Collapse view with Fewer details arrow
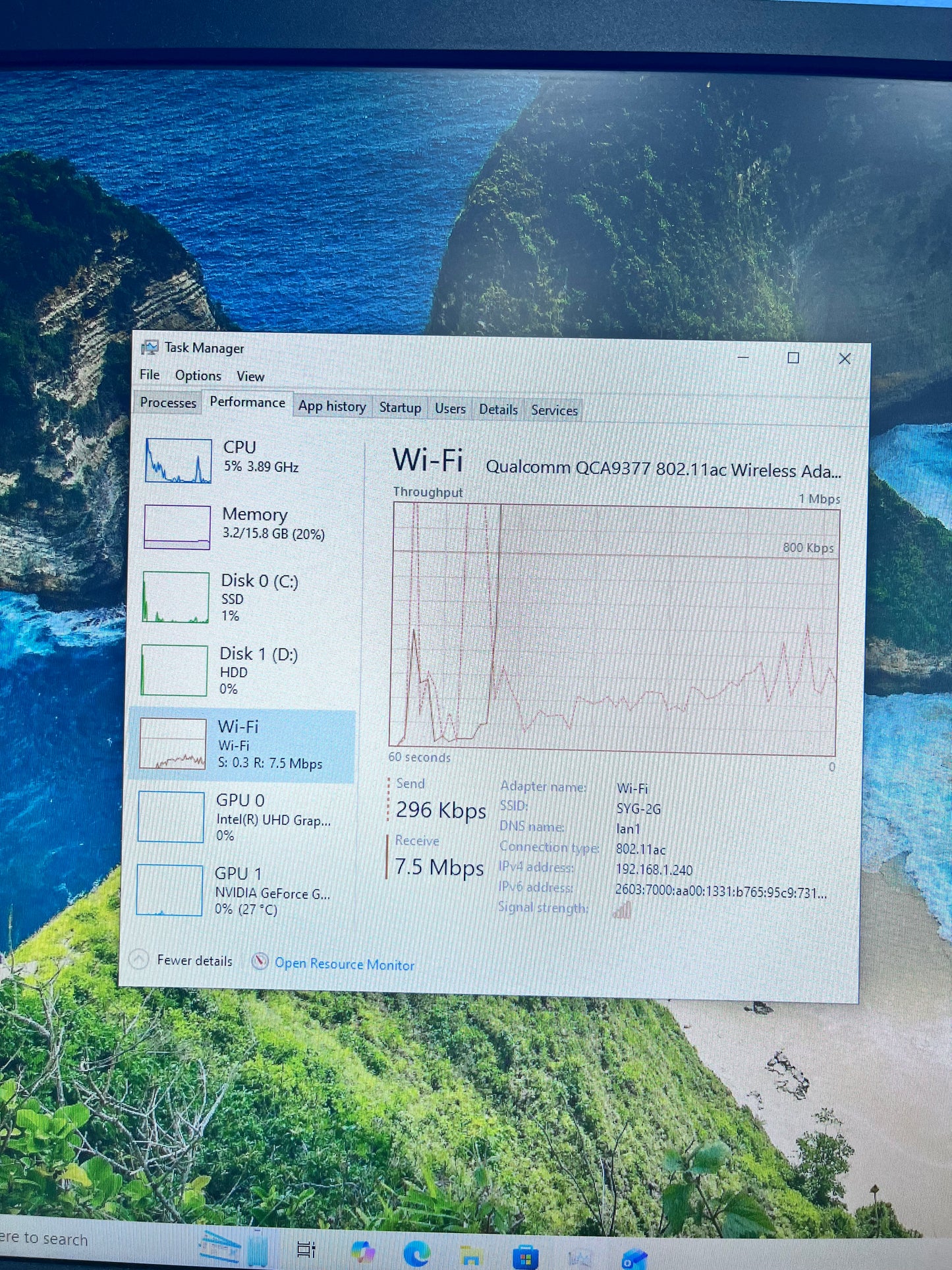The height and width of the screenshot is (1270, 952). pyautogui.click(x=139, y=960)
